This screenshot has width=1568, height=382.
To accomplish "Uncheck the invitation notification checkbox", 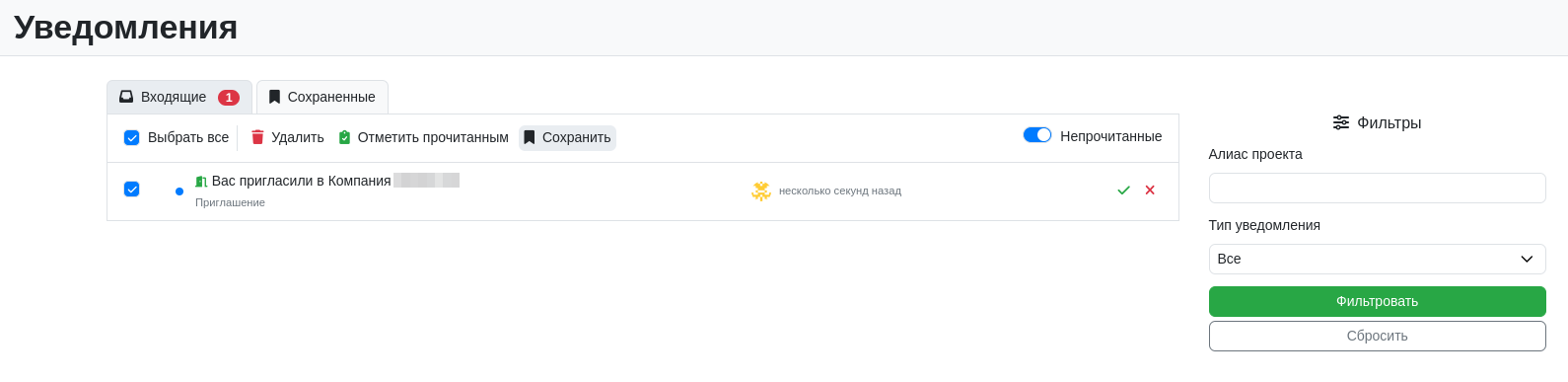I will (x=131, y=189).
